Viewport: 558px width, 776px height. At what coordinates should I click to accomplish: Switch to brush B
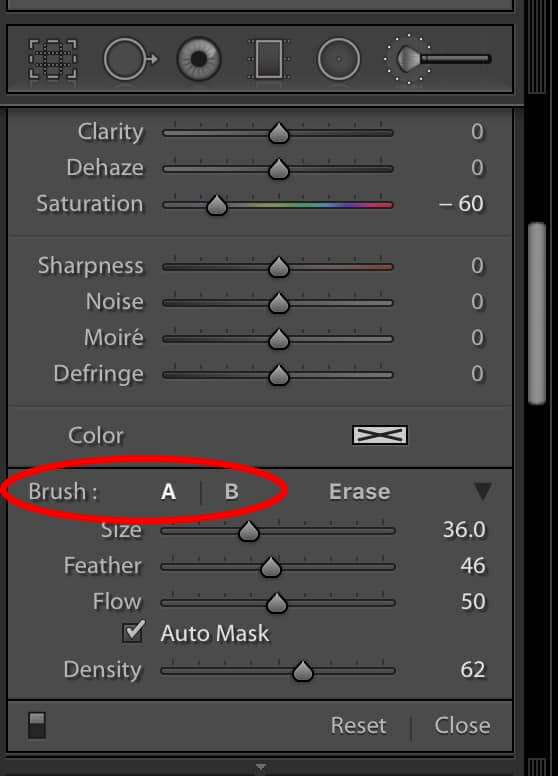[x=232, y=492]
